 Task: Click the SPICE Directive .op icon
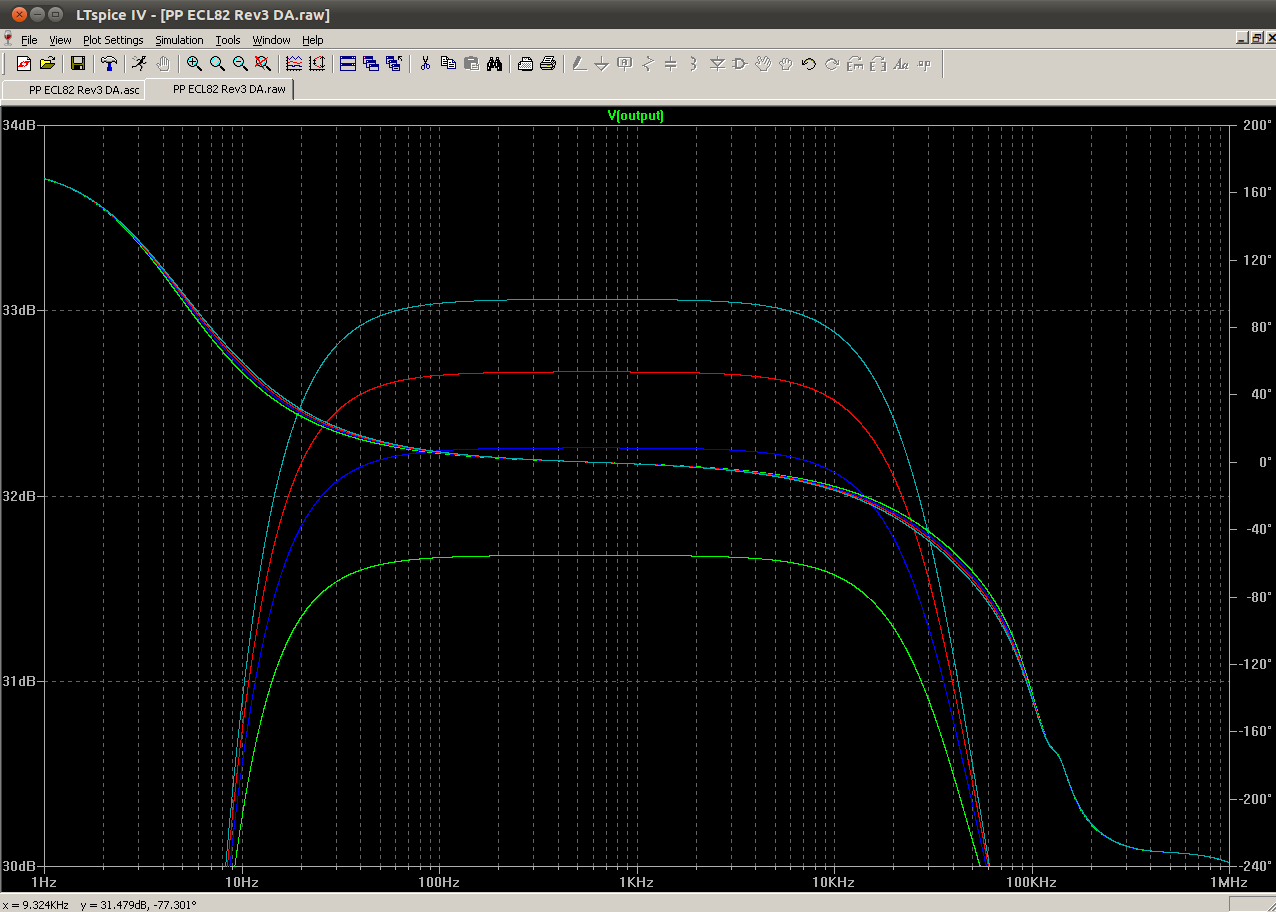(x=924, y=64)
